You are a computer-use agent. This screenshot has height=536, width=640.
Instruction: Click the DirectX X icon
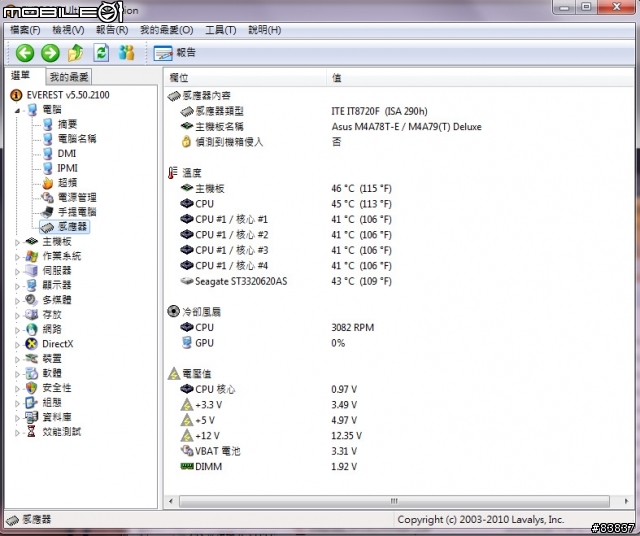(31, 344)
